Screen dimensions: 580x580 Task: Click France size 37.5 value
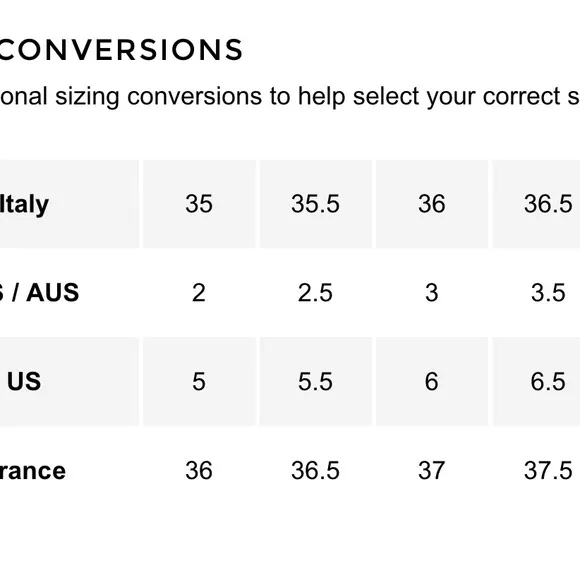[548, 471]
